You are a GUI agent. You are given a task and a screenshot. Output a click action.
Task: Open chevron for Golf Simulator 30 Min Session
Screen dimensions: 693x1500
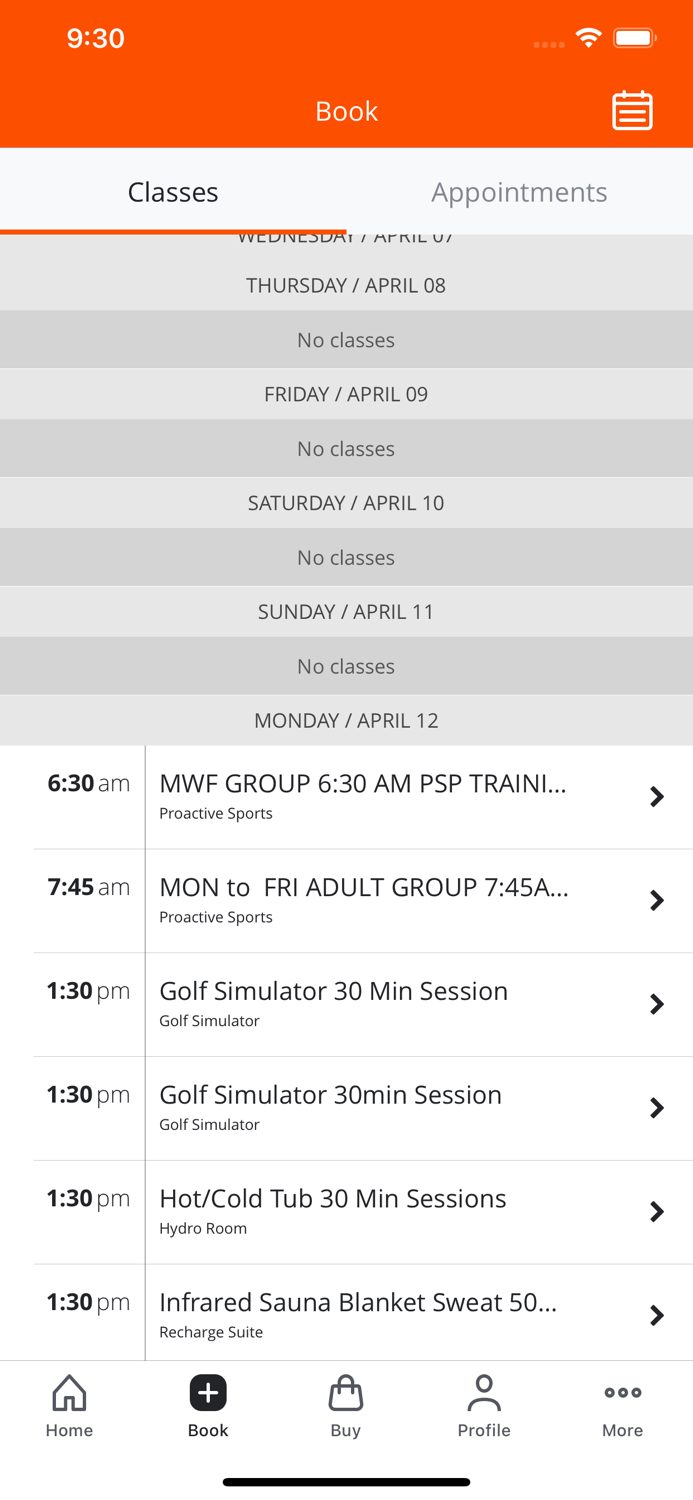point(657,1004)
